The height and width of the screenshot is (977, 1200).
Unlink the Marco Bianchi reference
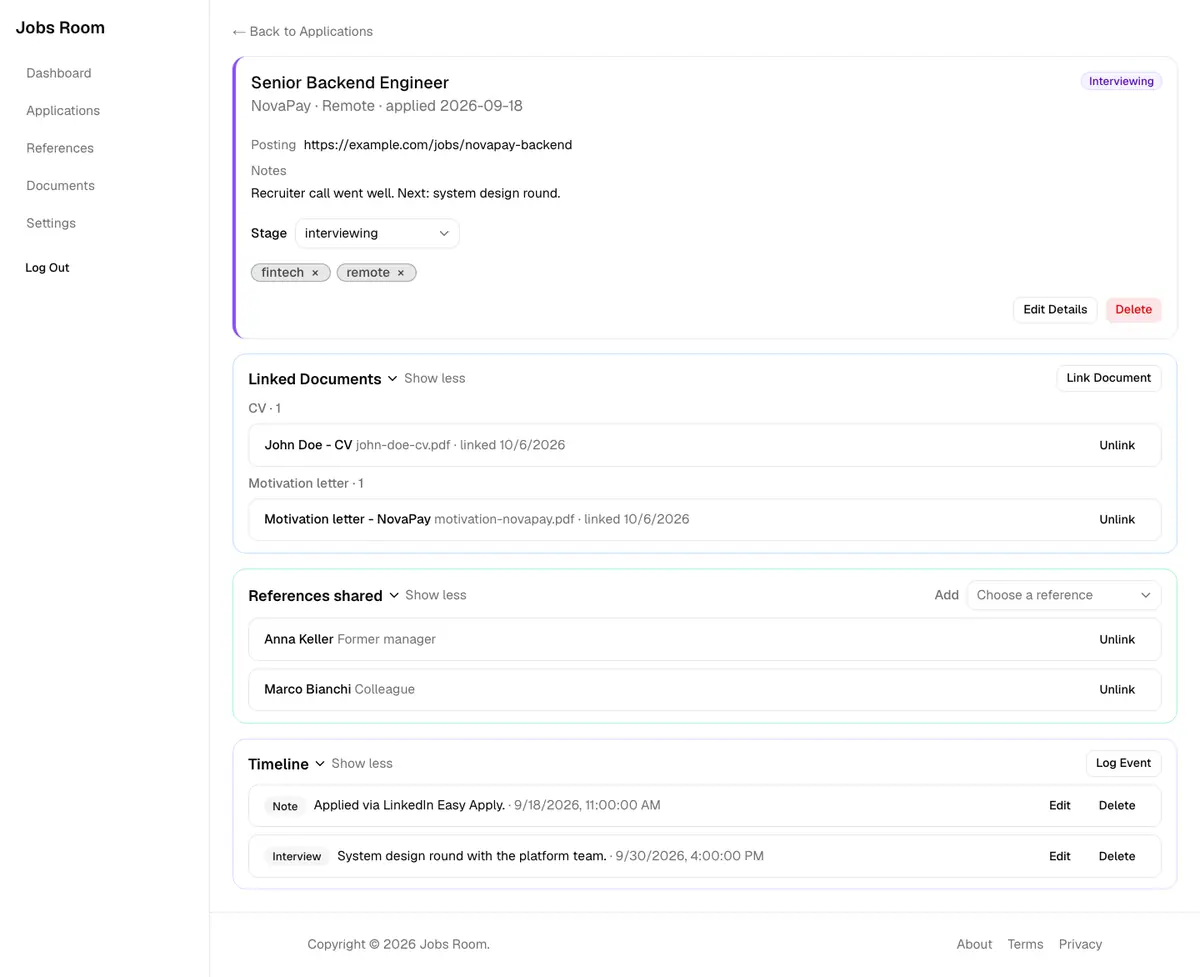point(1117,689)
